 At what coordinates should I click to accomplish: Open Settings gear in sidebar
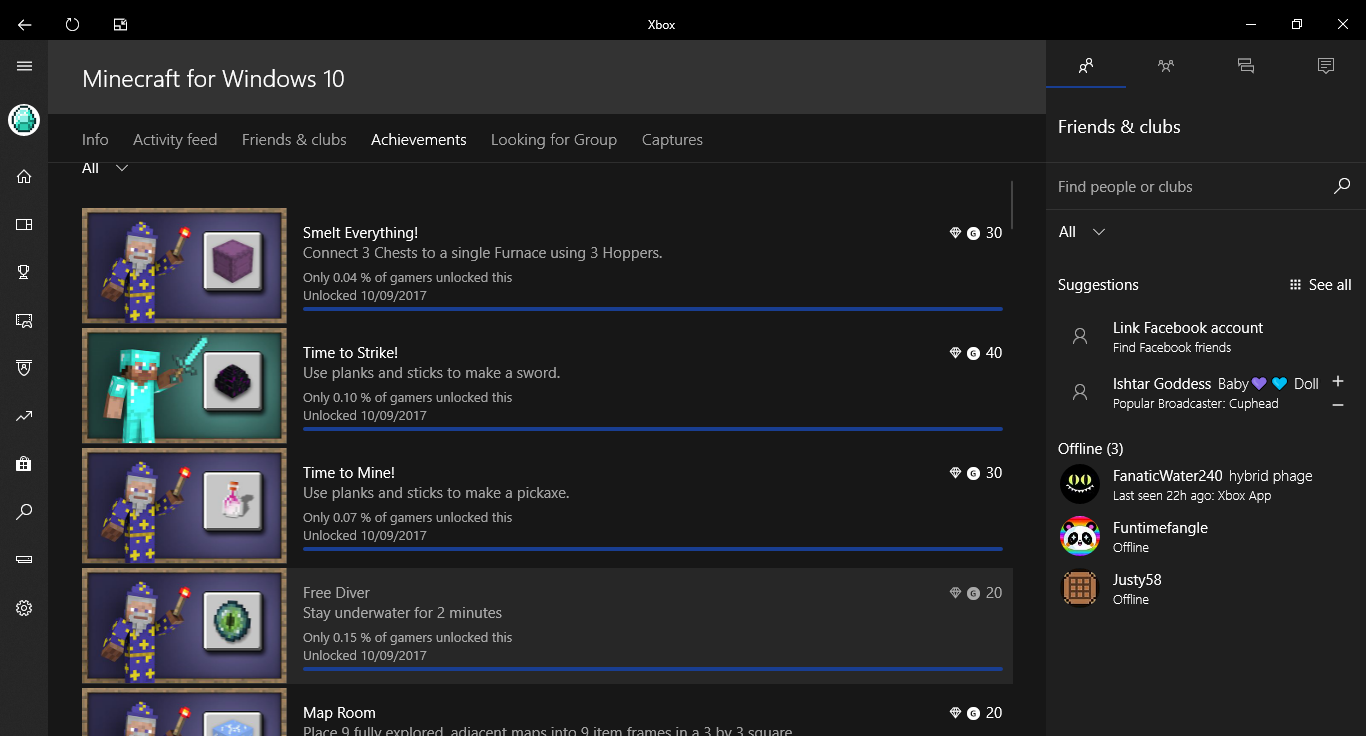pos(24,608)
